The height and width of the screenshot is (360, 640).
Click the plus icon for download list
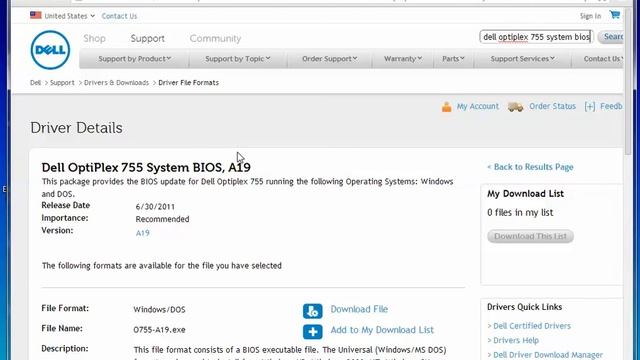(x=313, y=331)
